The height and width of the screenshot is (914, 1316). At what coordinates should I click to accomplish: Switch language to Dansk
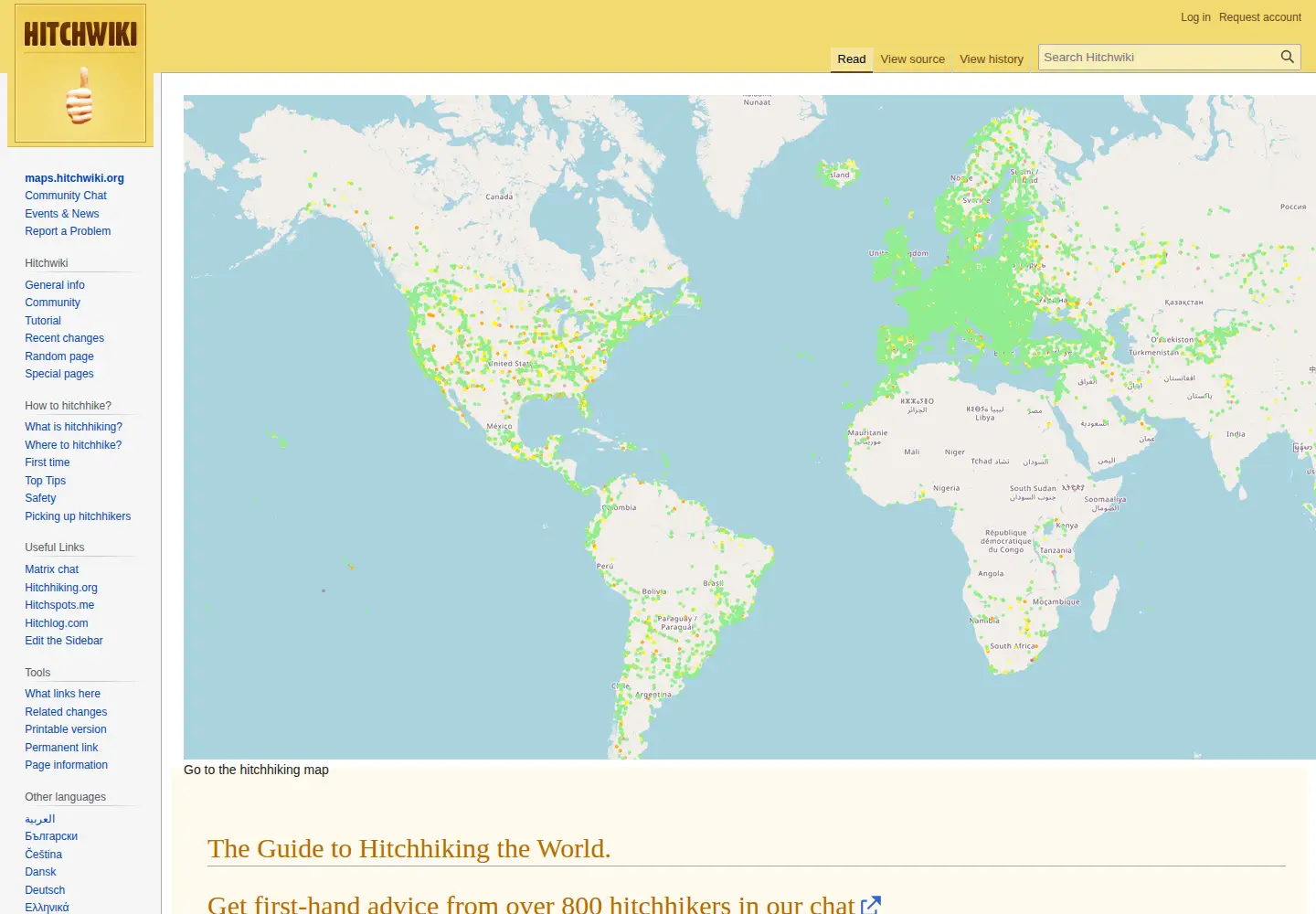click(x=40, y=872)
